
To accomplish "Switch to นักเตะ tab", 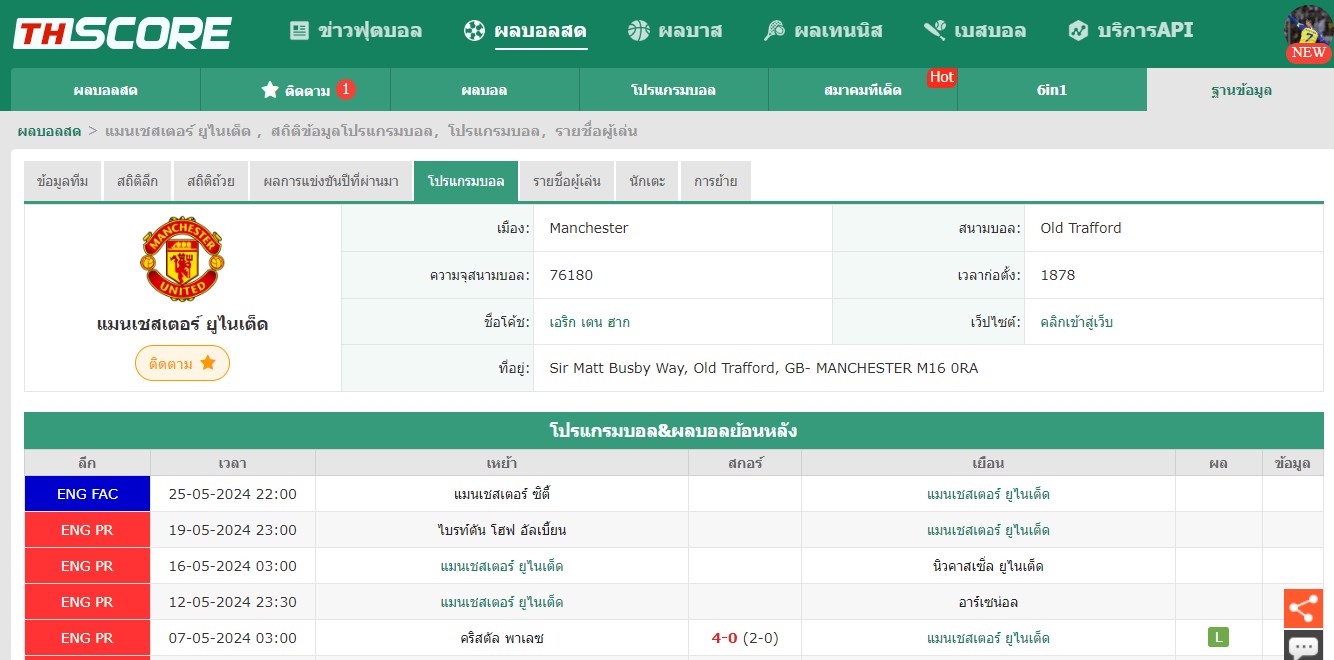I will pos(647,181).
